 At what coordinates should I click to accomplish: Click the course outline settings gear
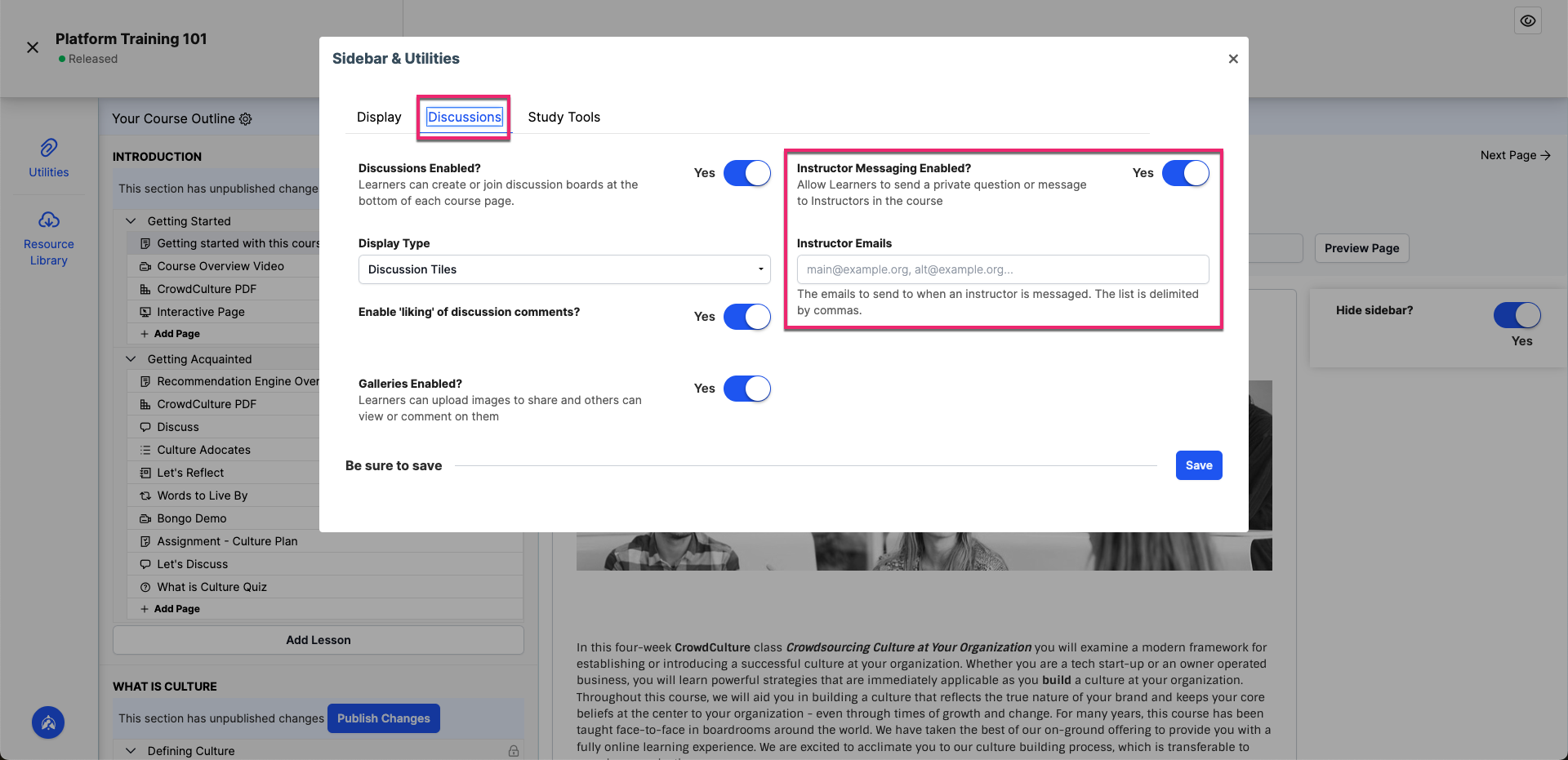click(246, 119)
